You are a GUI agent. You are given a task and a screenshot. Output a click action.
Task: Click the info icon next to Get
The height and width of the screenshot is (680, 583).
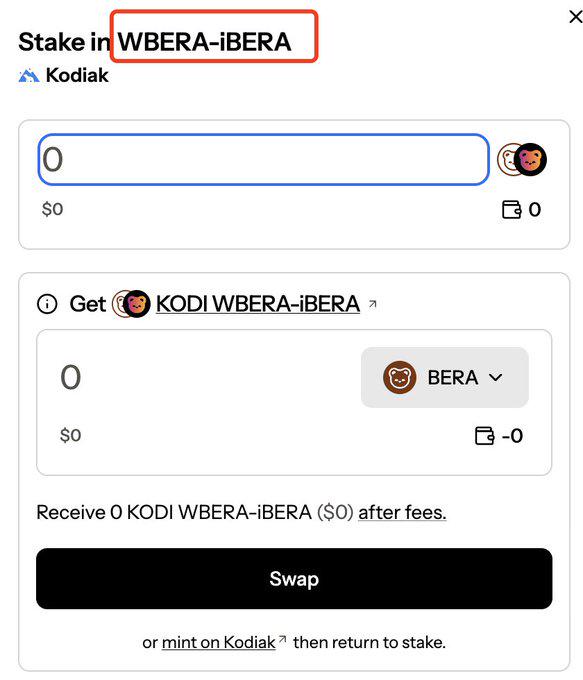point(47,304)
